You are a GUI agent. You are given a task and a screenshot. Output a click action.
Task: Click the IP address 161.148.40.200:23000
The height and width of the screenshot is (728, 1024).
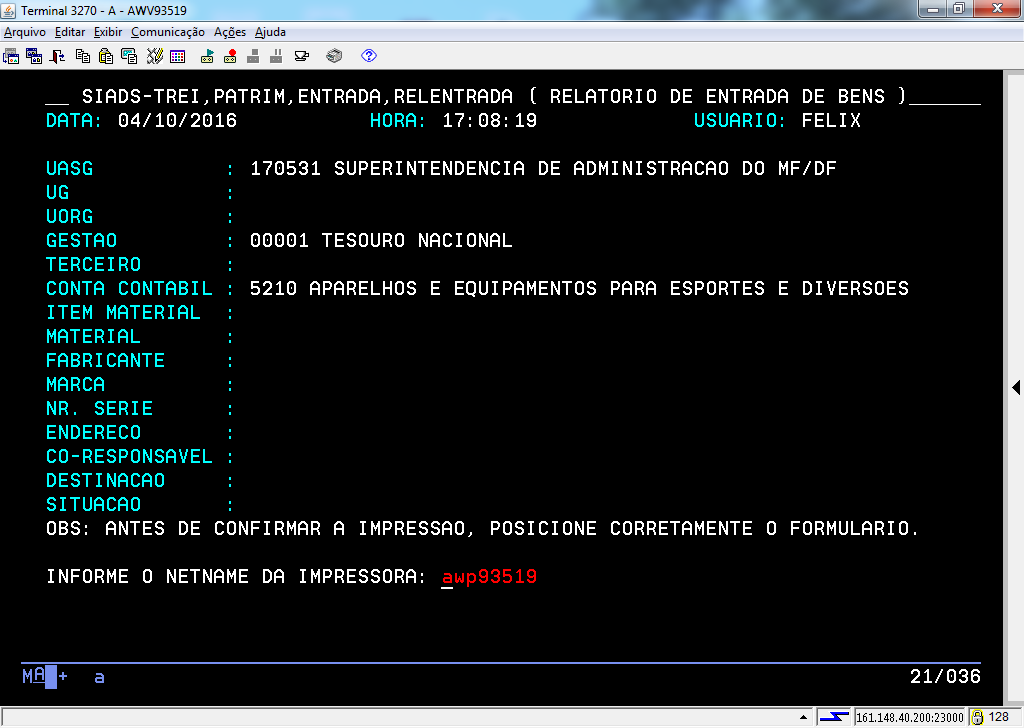910,718
